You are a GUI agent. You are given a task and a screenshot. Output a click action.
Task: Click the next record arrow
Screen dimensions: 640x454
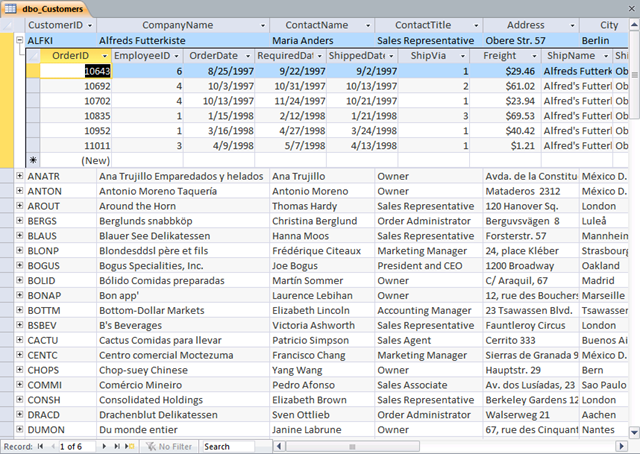tap(104, 446)
